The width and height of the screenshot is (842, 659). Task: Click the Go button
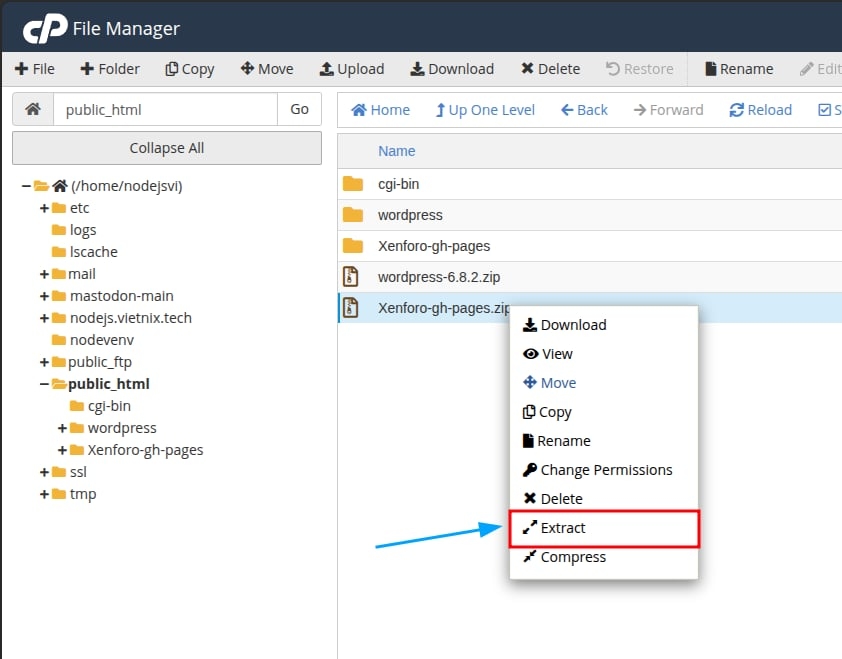[x=299, y=109]
